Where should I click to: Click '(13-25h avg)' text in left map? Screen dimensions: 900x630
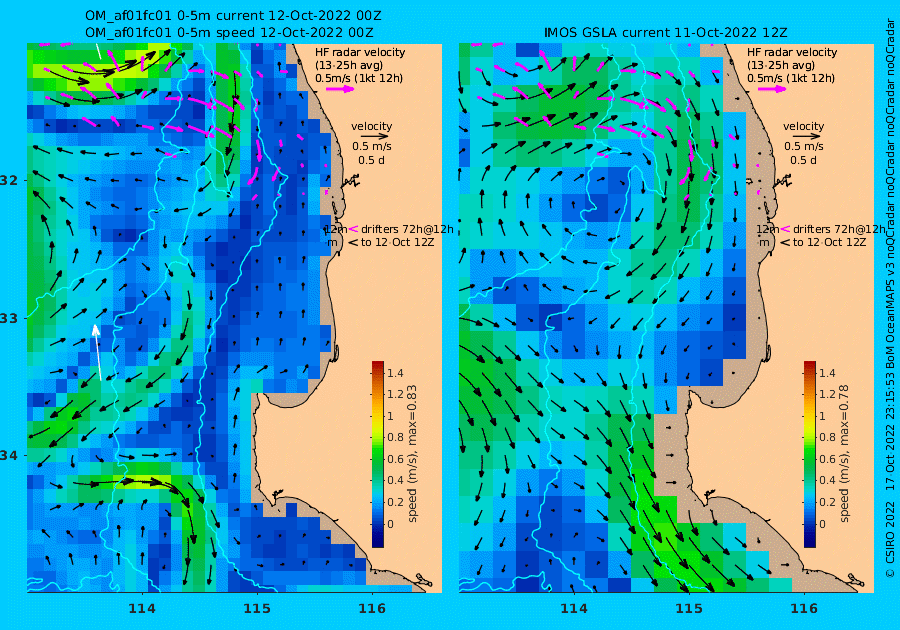pos(348,65)
